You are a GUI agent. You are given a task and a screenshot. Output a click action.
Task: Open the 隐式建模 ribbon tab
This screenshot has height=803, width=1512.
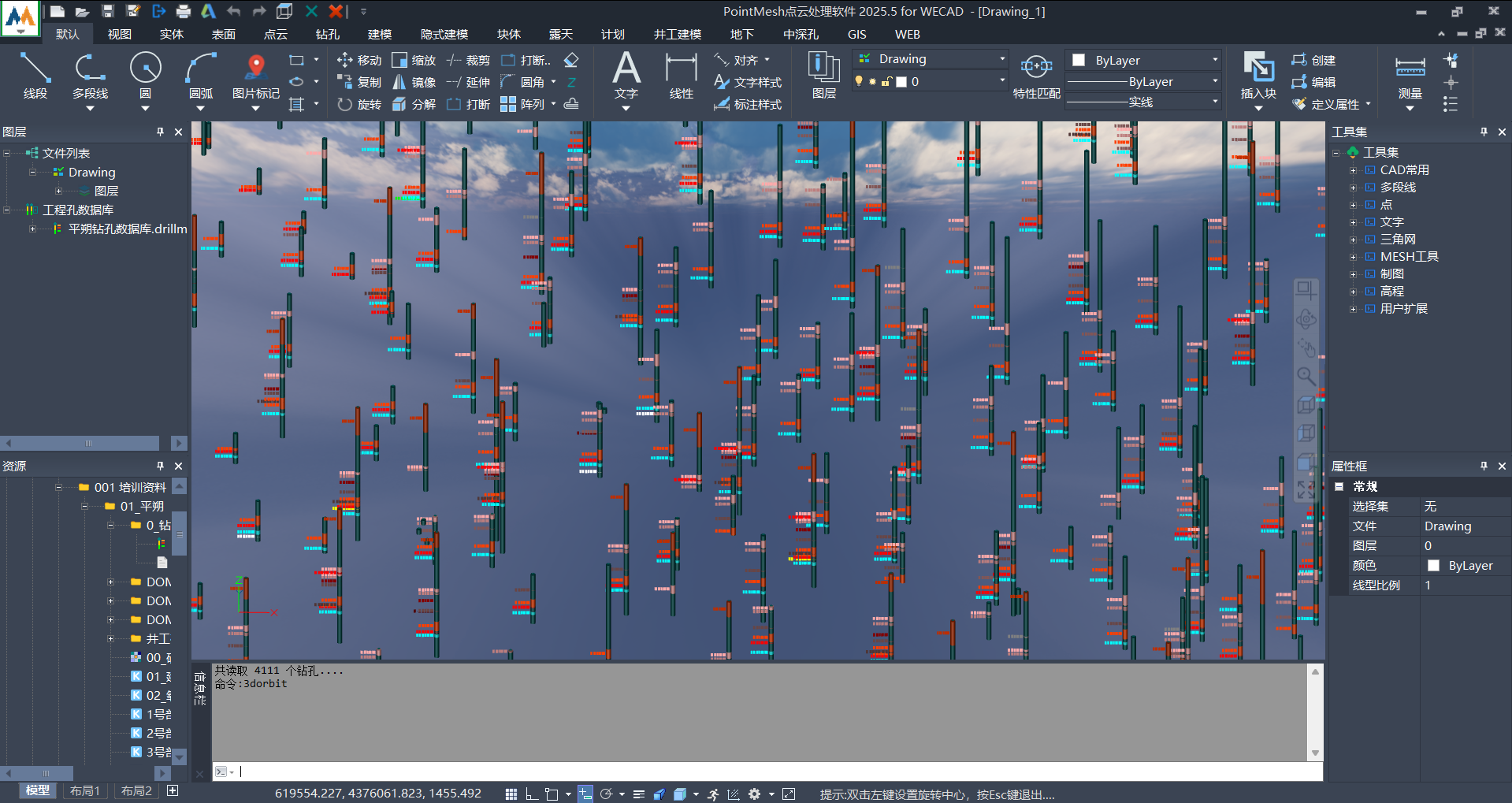point(444,34)
